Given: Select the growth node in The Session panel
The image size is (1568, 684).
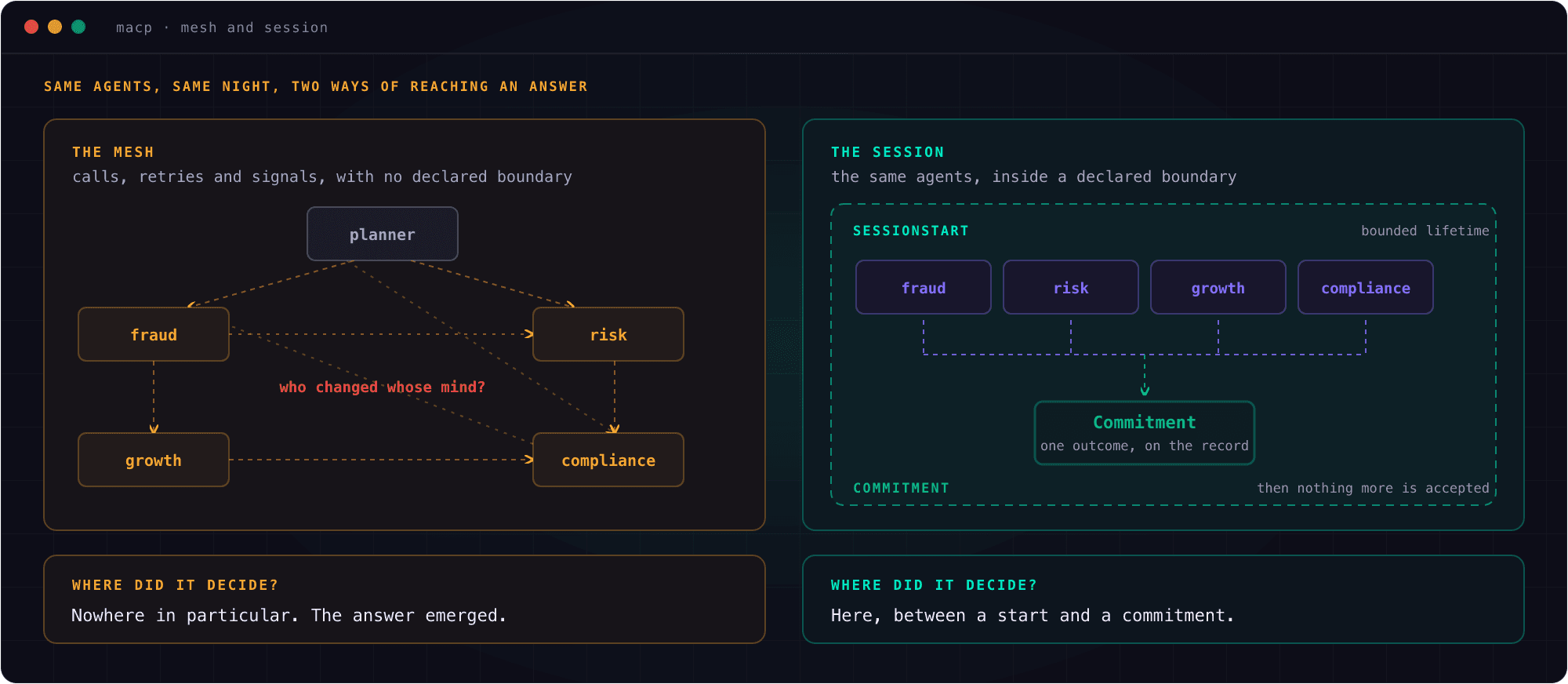Looking at the screenshot, I should [1218, 287].
